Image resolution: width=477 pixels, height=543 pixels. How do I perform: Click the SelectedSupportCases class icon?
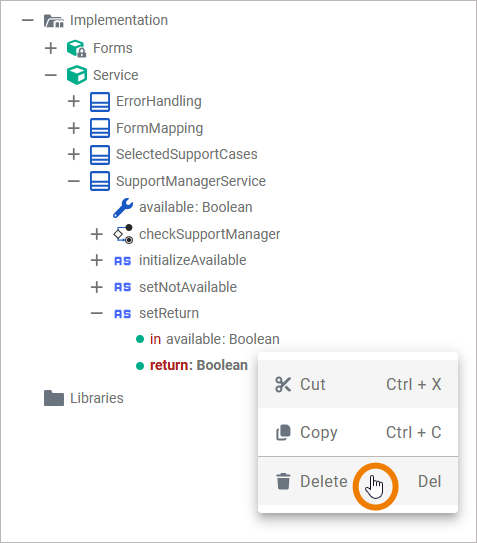point(100,155)
